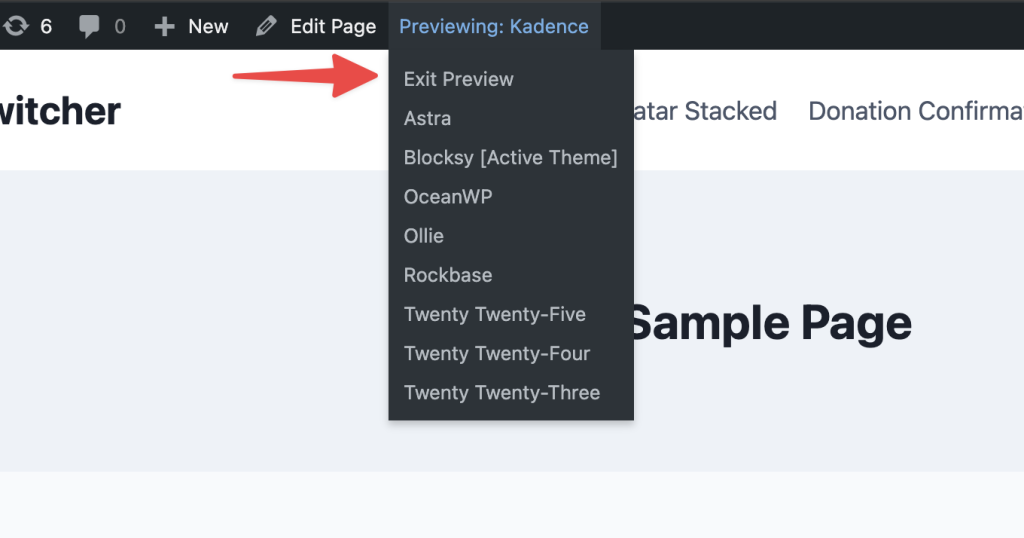Click the updates circular arrows icon

pos(15,26)
